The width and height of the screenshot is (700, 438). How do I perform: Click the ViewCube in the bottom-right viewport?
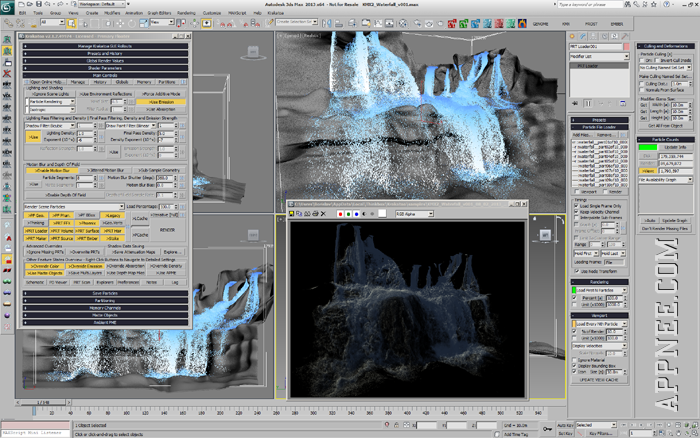(x=546, y=235)
